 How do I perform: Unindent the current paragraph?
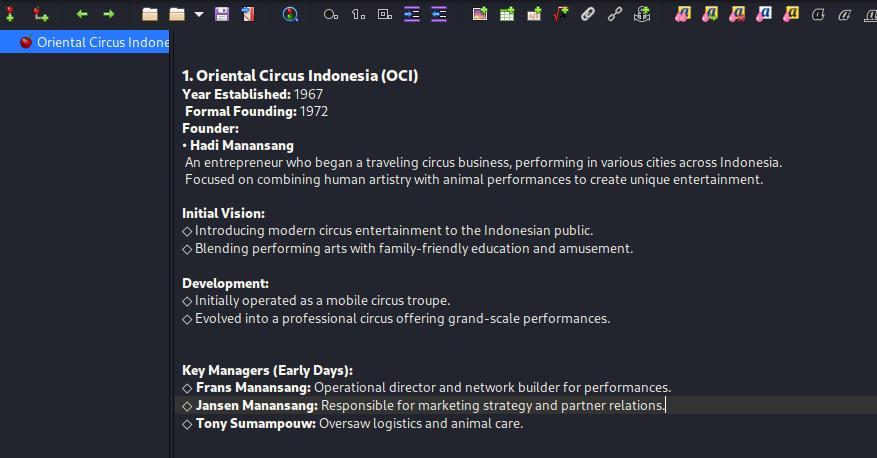point(439,14)
